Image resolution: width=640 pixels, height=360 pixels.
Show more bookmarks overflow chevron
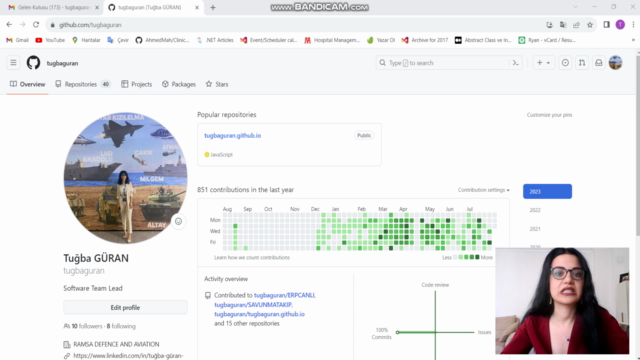pos(633,40)
